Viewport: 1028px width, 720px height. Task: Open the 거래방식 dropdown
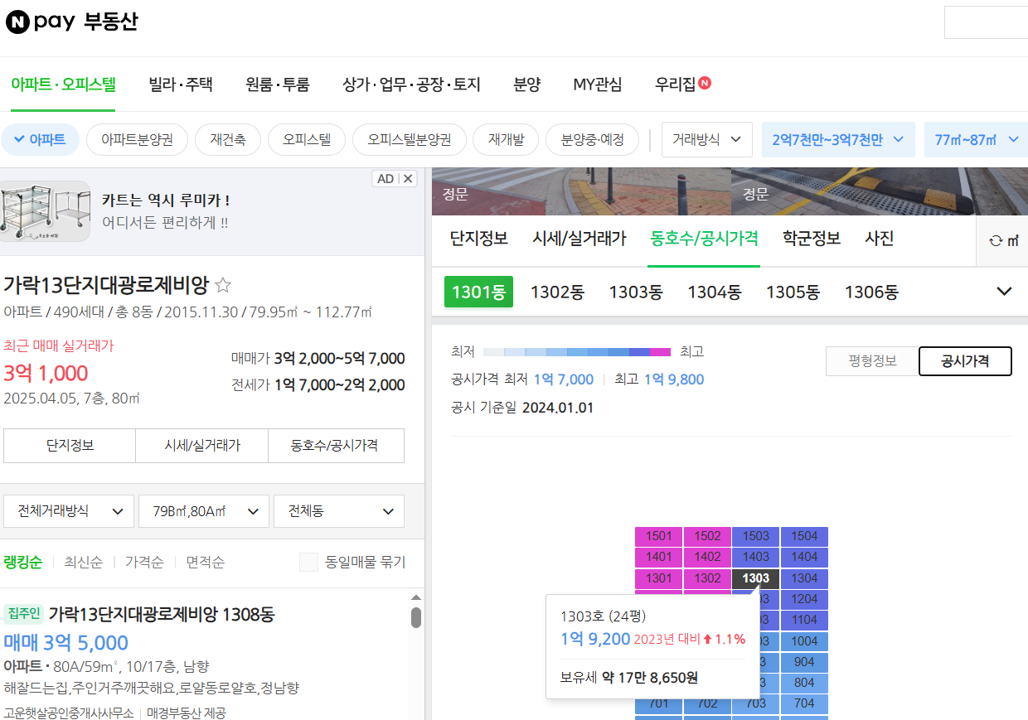[706, 139]
